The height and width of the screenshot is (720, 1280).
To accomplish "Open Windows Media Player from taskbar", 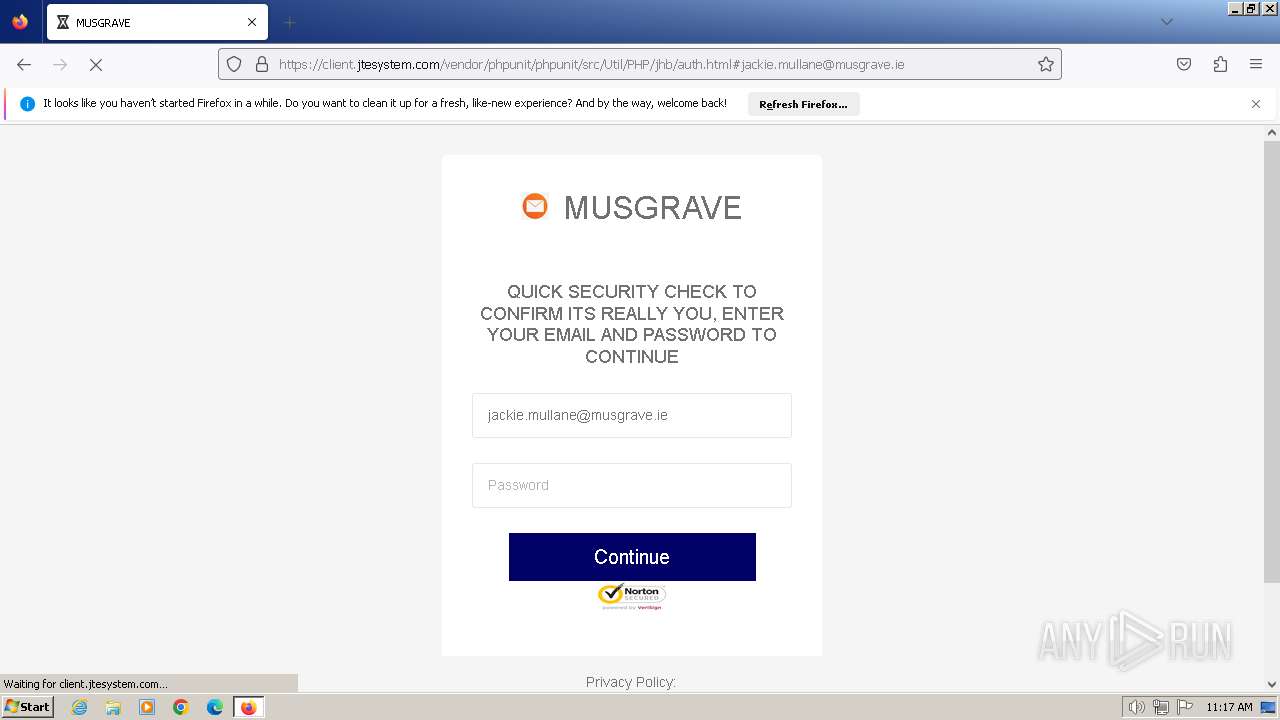I will click(x=147, y=707).
